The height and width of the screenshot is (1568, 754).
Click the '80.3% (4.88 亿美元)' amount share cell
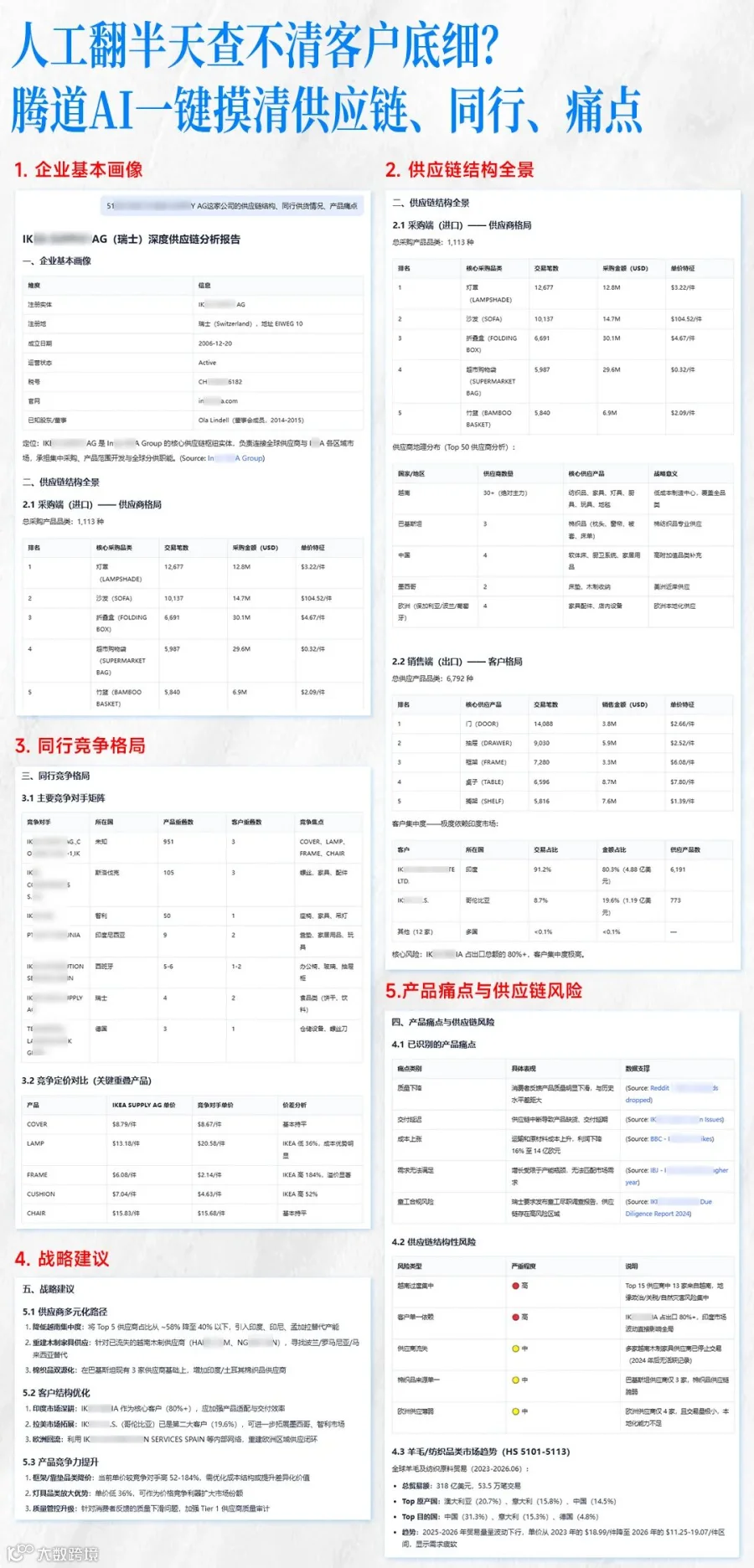[x=628, y=875]
